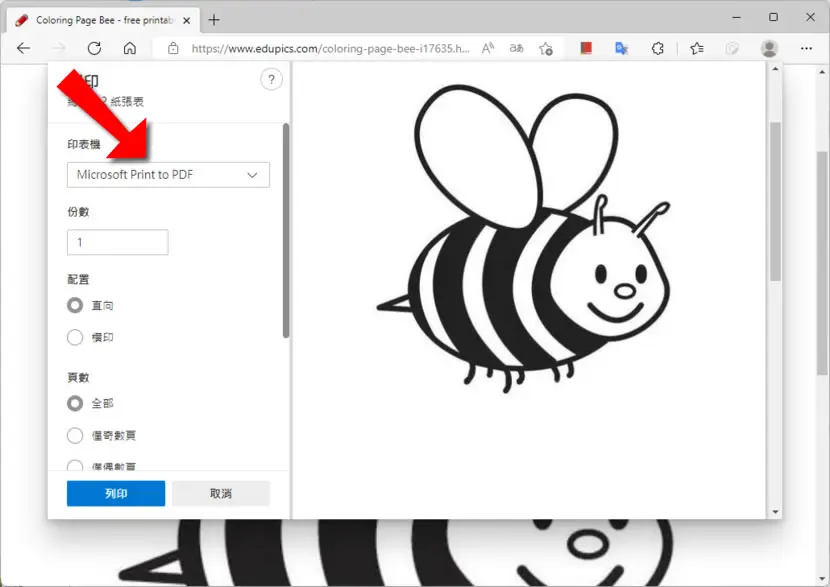Screen dimensions: 830x587
Task: Click the browser back arrow
Action: [x=23, y=49]
